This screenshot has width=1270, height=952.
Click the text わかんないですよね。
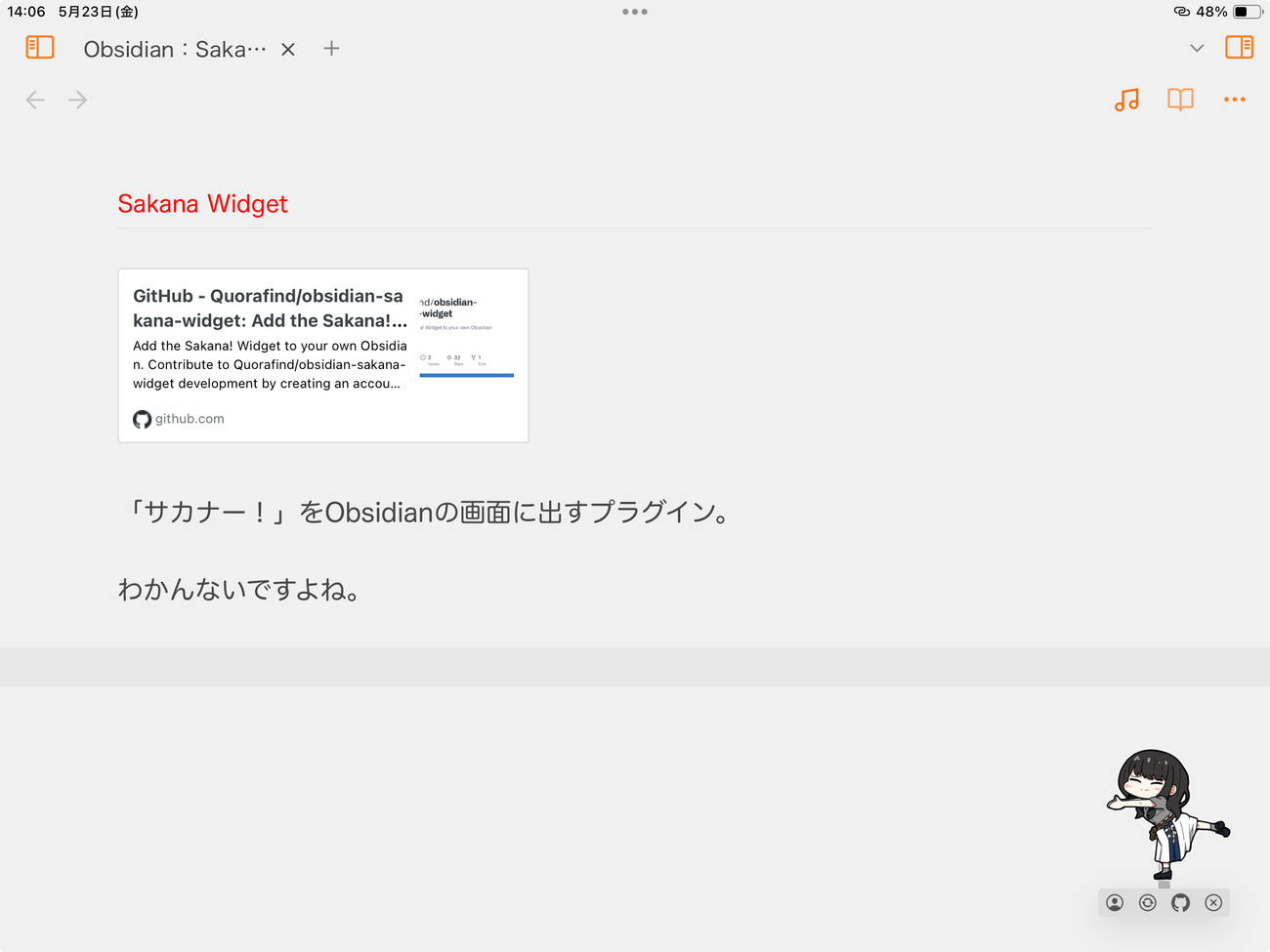(x=241, y=590)
